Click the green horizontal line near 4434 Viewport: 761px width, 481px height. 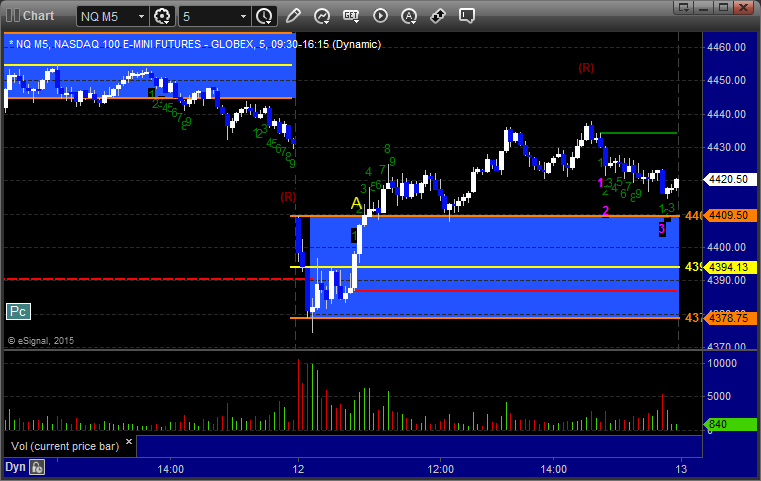[x=638, y=133]
